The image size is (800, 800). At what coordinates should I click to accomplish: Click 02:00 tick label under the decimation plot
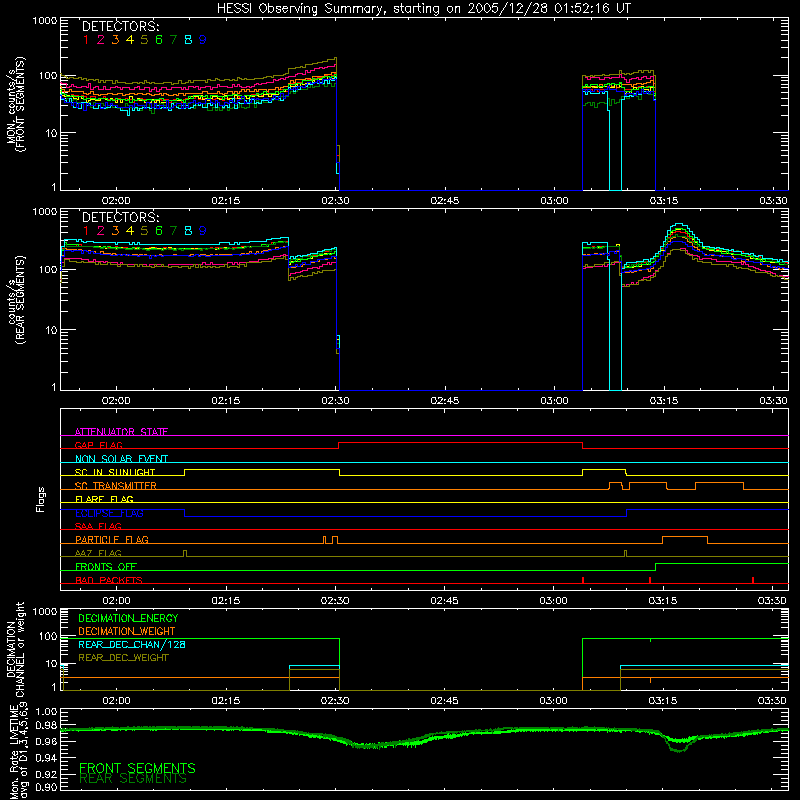[116, 701]
